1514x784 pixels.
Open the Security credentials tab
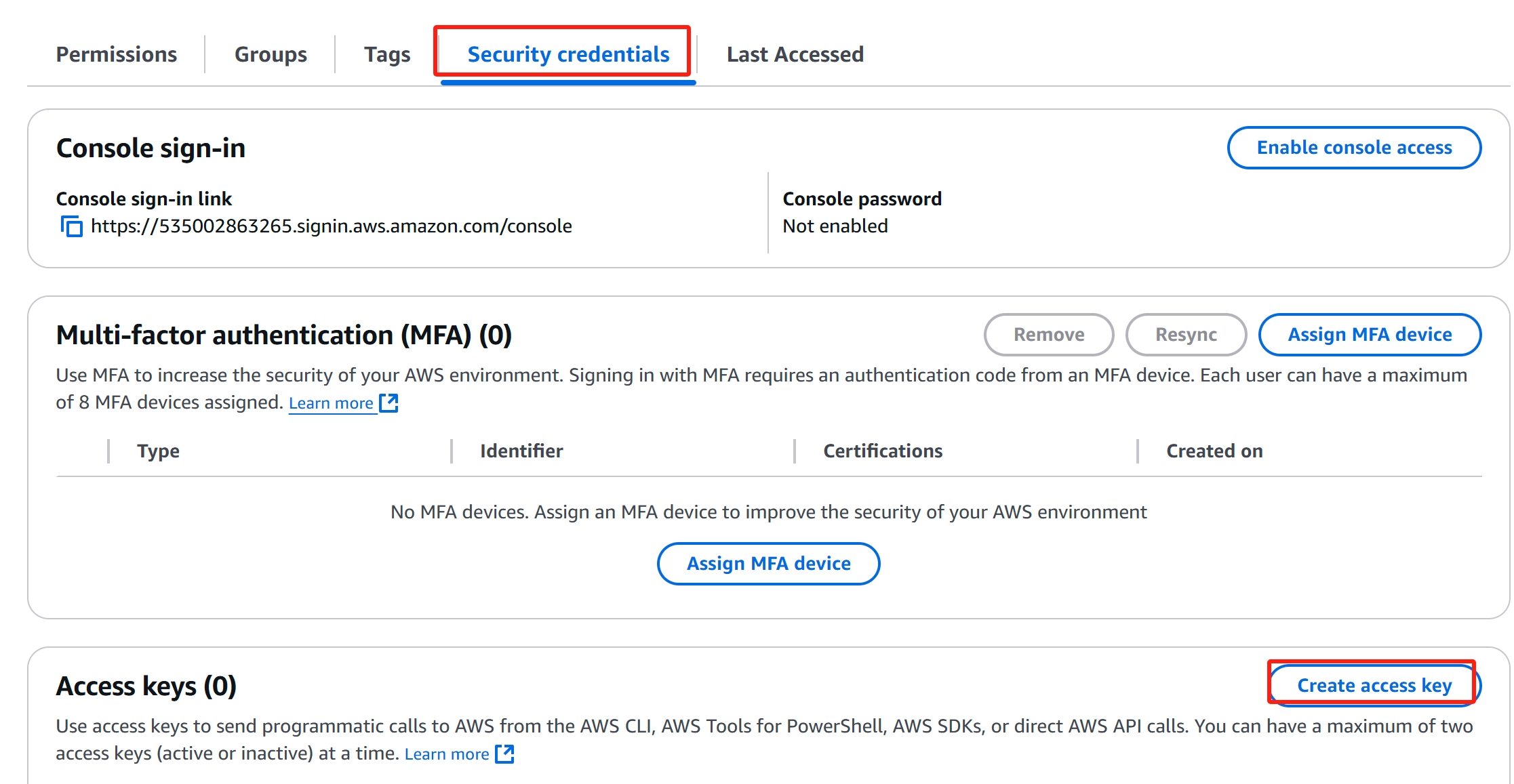click(x=568, y=54)
